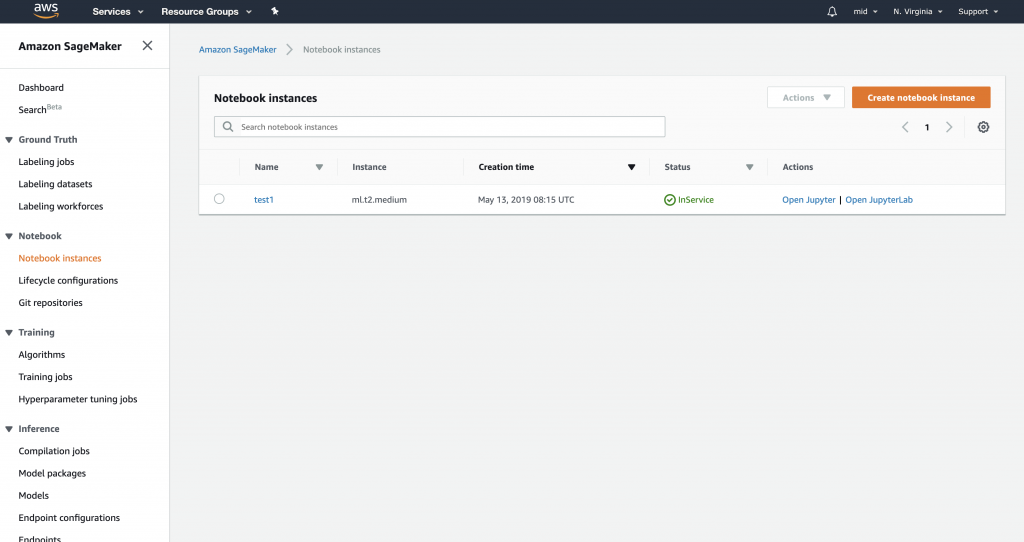Screen dimensions: 1024x542
Task: Open Labeling datasets
Action: (56, 184)
